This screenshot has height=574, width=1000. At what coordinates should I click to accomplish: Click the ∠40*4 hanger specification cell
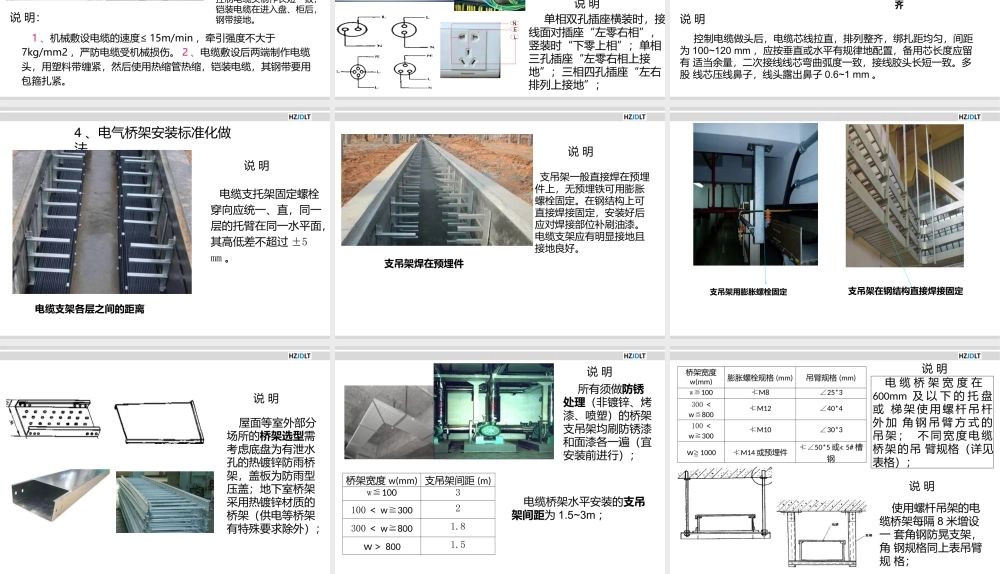point(830,409)
